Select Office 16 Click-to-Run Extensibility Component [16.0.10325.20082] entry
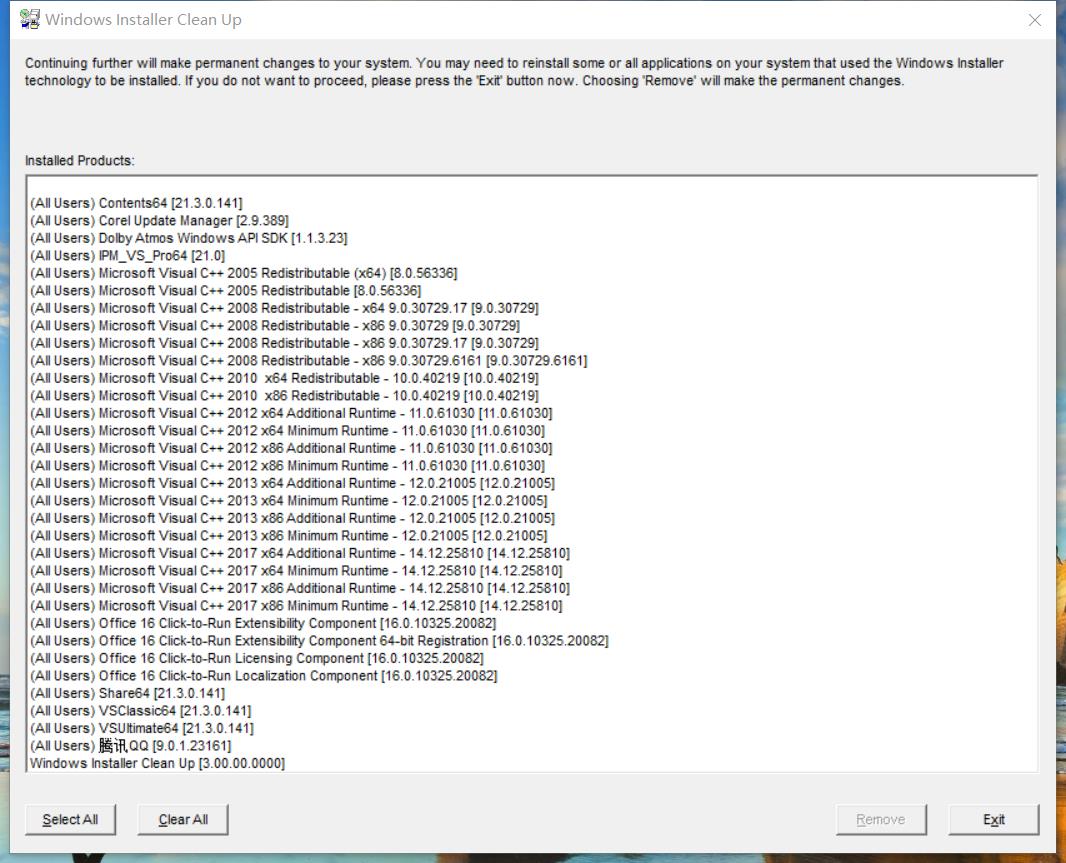This screenshot has width=1066, height=863. [x=263, y=623]
